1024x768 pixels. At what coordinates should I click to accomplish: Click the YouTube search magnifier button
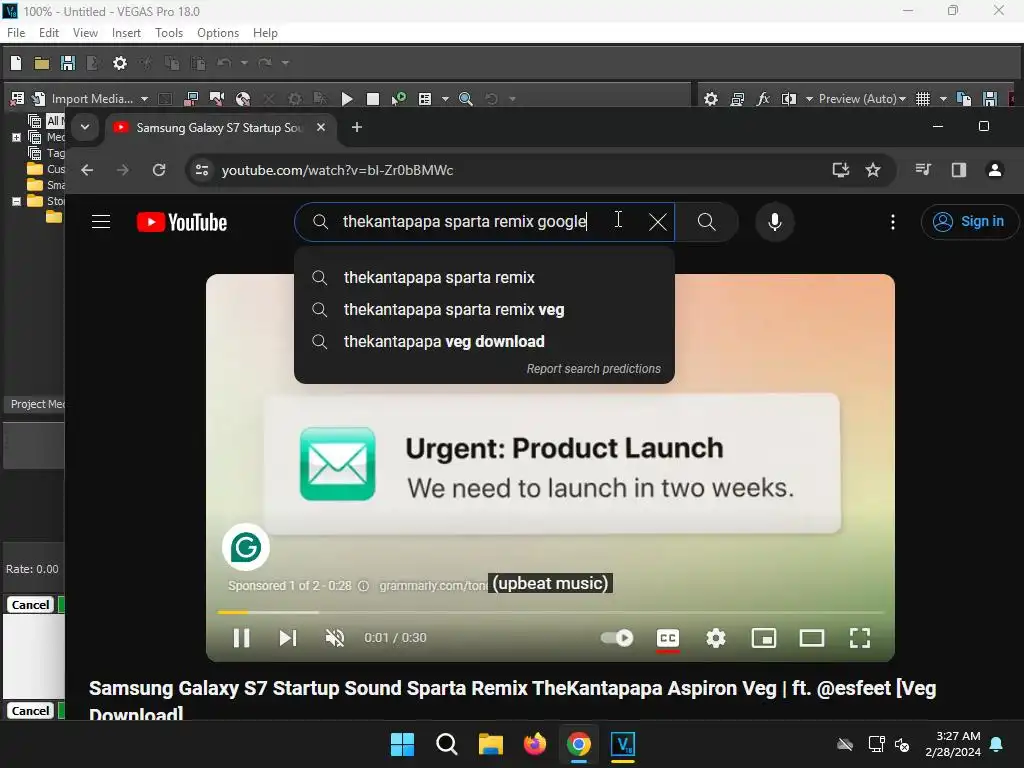click(707, 222)
